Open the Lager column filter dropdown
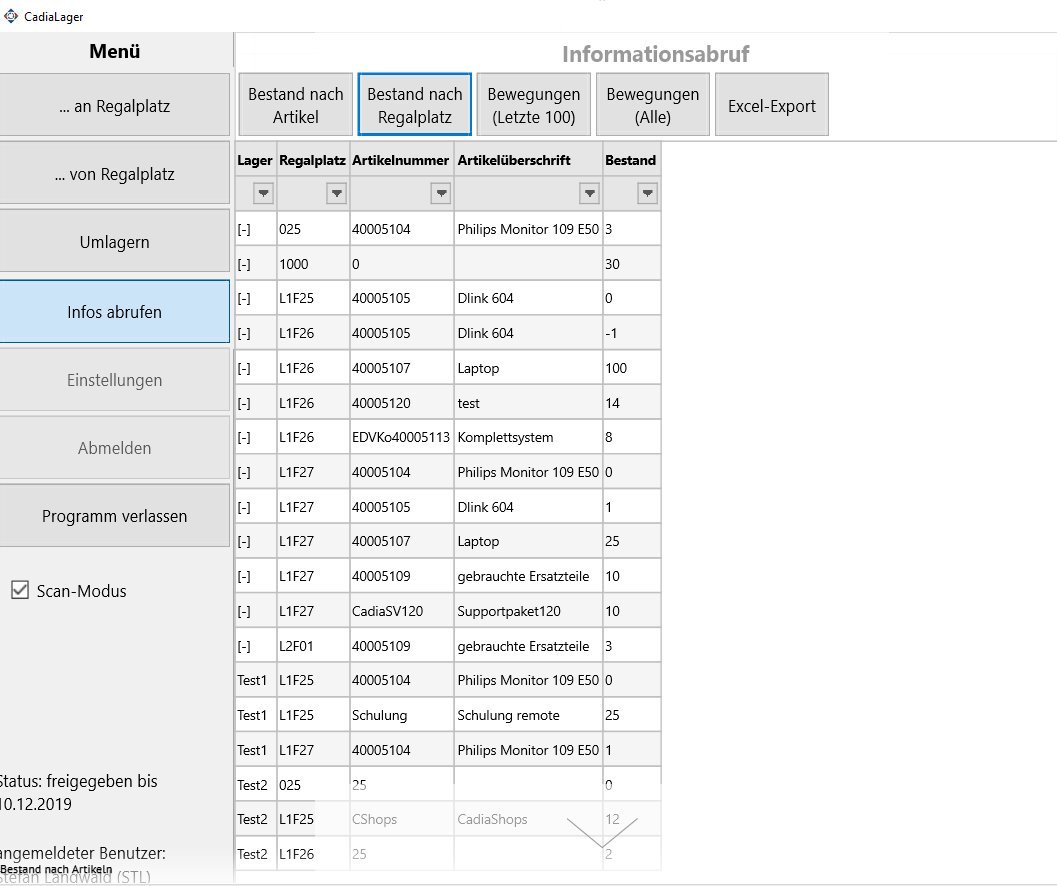 [x=264, y=193]
